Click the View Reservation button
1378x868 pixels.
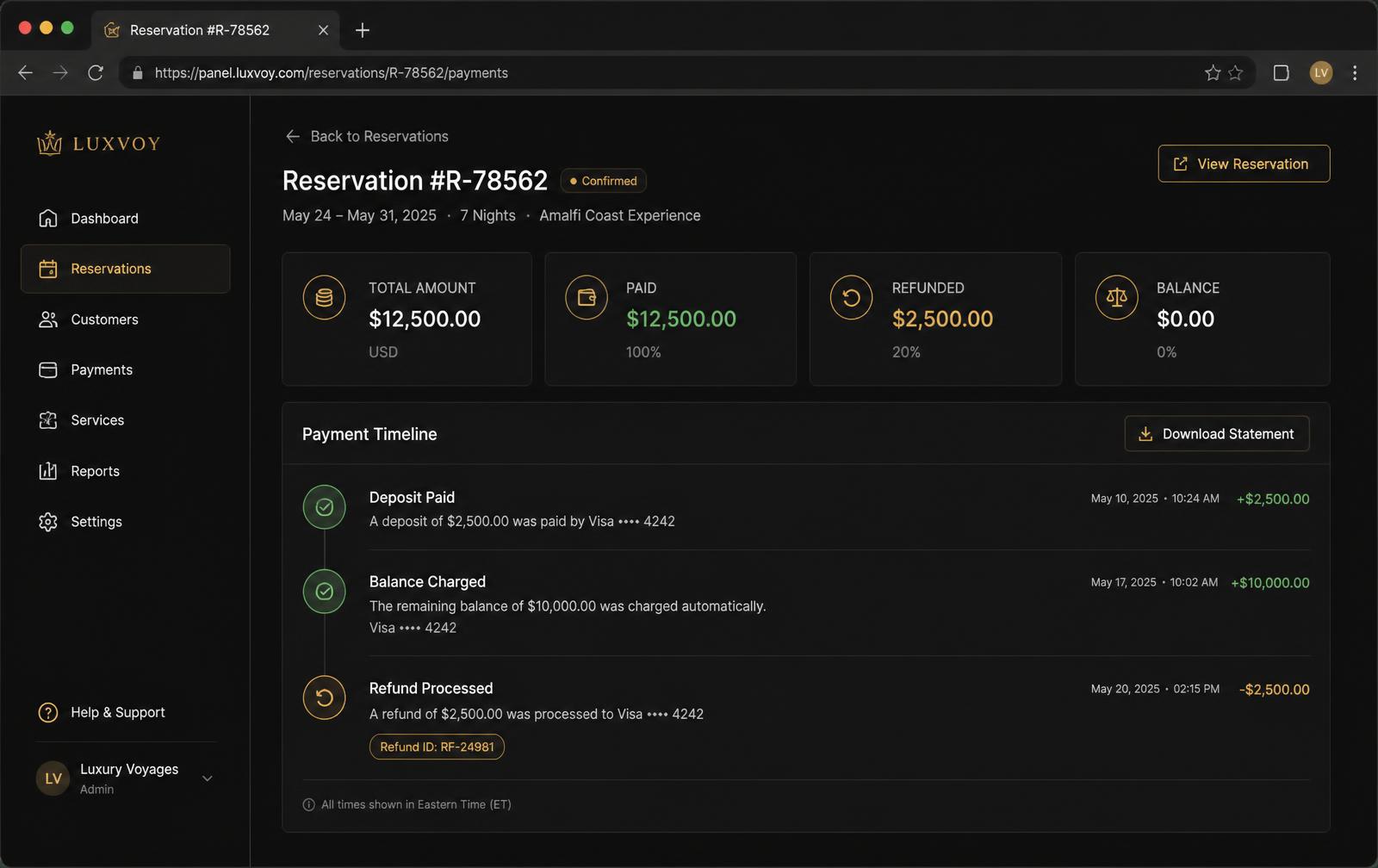(1244, 164)
